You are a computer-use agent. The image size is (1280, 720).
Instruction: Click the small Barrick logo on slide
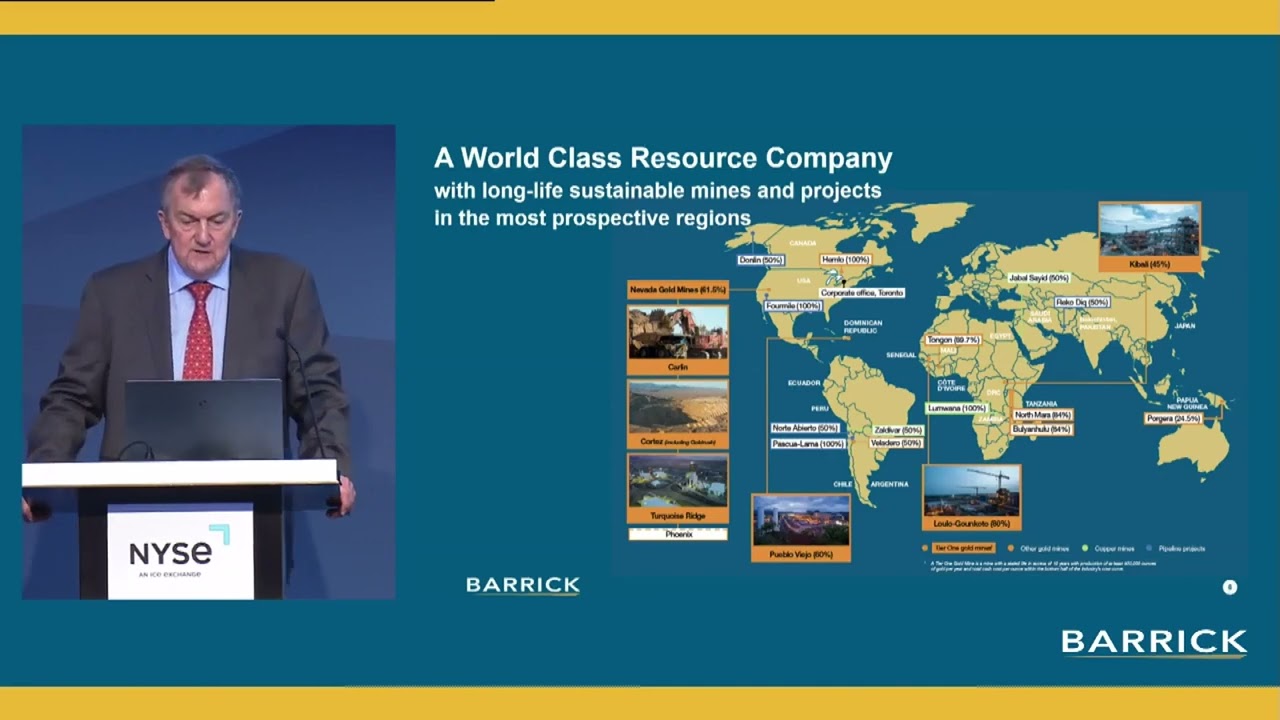click(x=523, y=585)
